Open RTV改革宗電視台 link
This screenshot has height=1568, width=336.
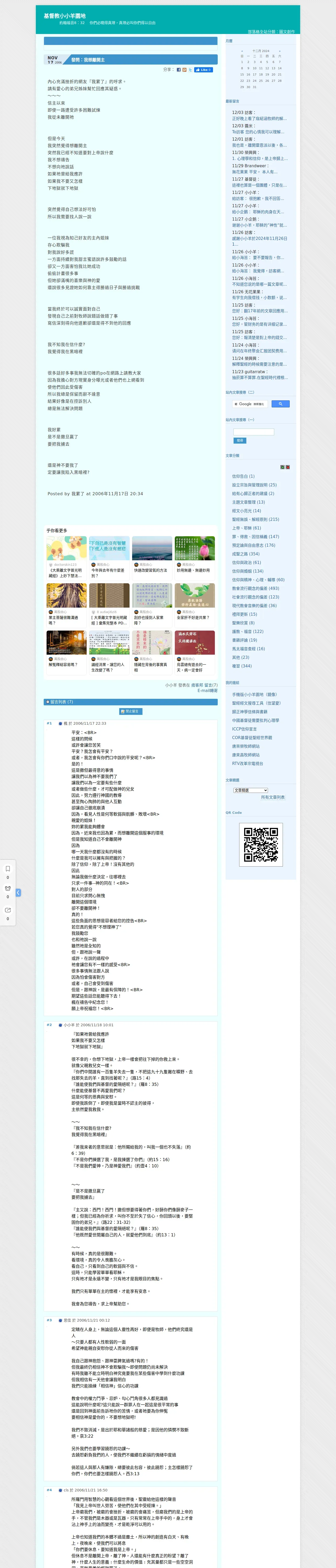(x=248, y=763)
